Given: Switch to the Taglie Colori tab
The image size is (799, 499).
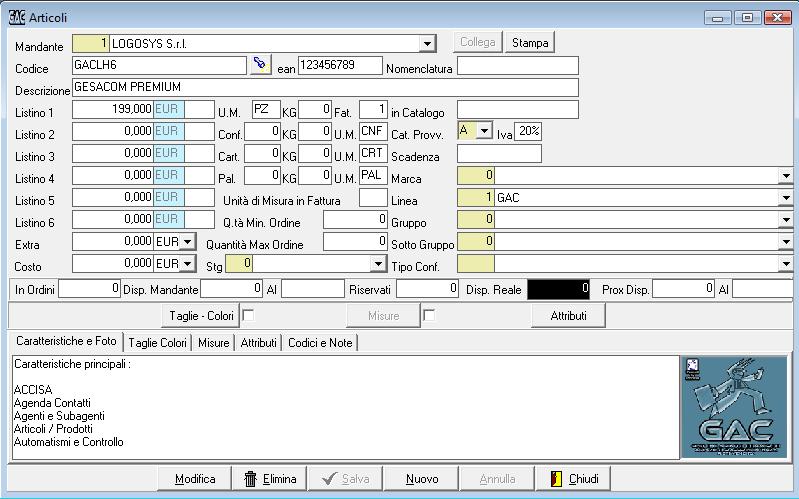Looking at the screenshot, I should 157,343.
